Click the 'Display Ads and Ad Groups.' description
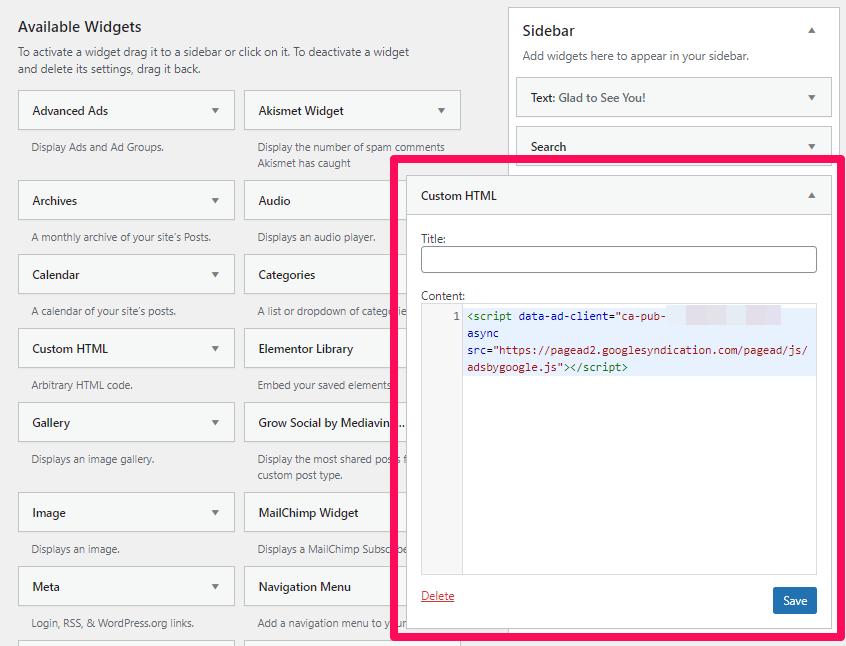Screen dimensions: 846x646 (98, 147)
